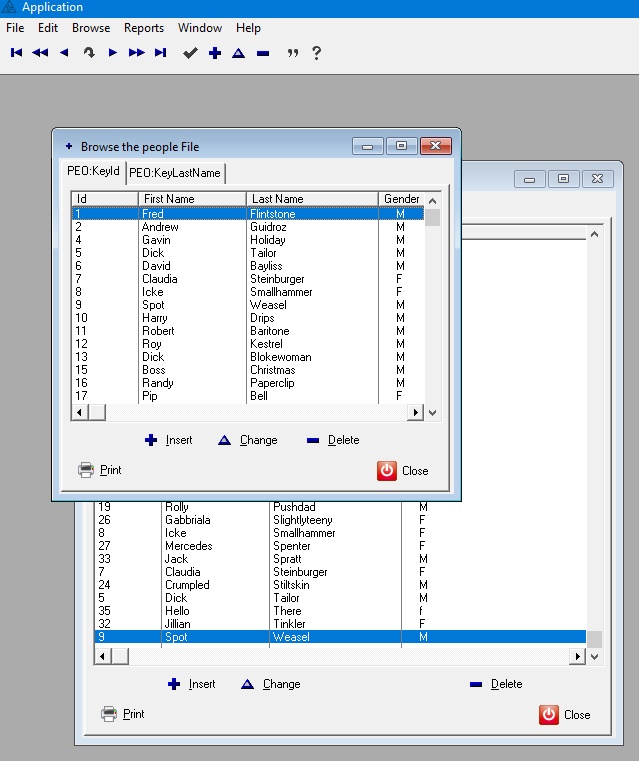The image size is (639, 761).
Task: Click the back list's horizontal scroll right arrow
Action: (x=577, y=656)
